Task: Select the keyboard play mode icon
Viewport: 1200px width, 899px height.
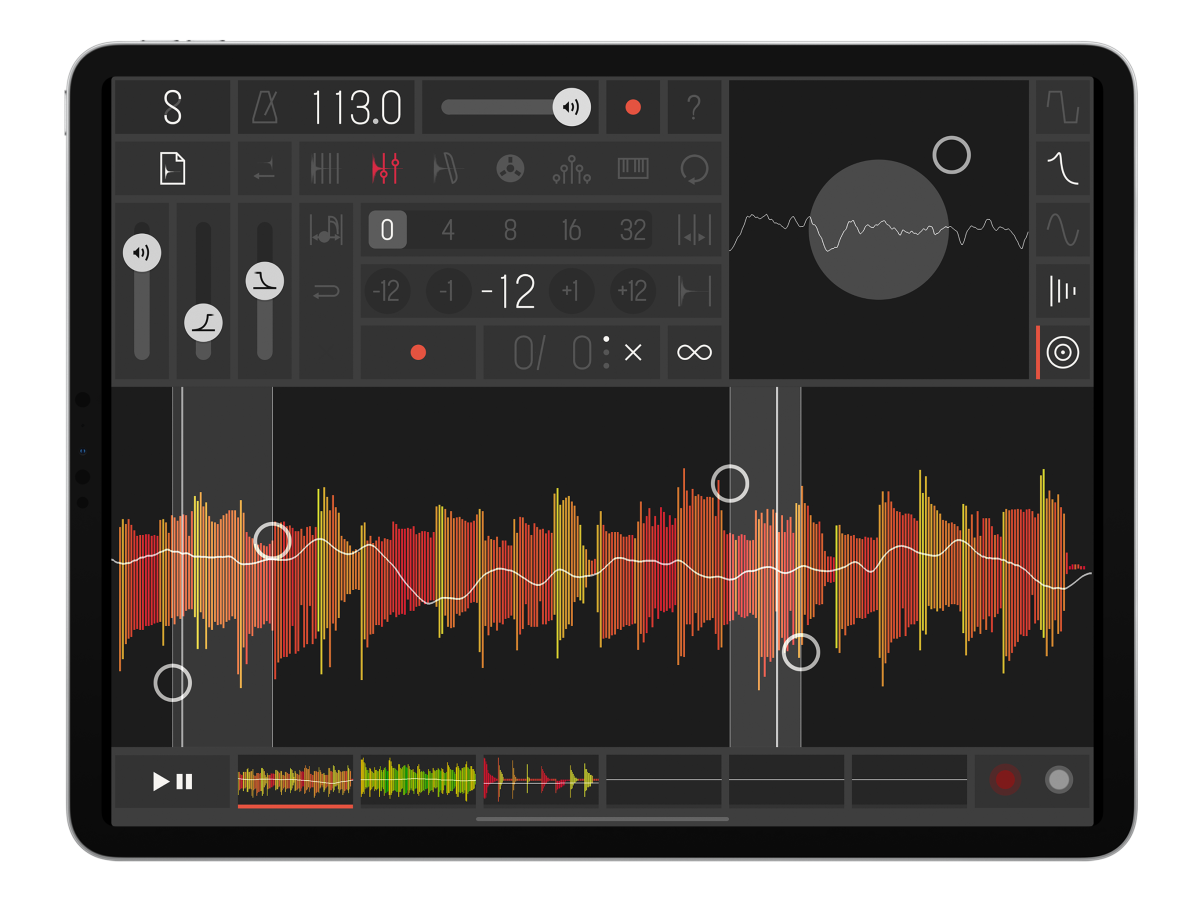Action: click(633, 168)
